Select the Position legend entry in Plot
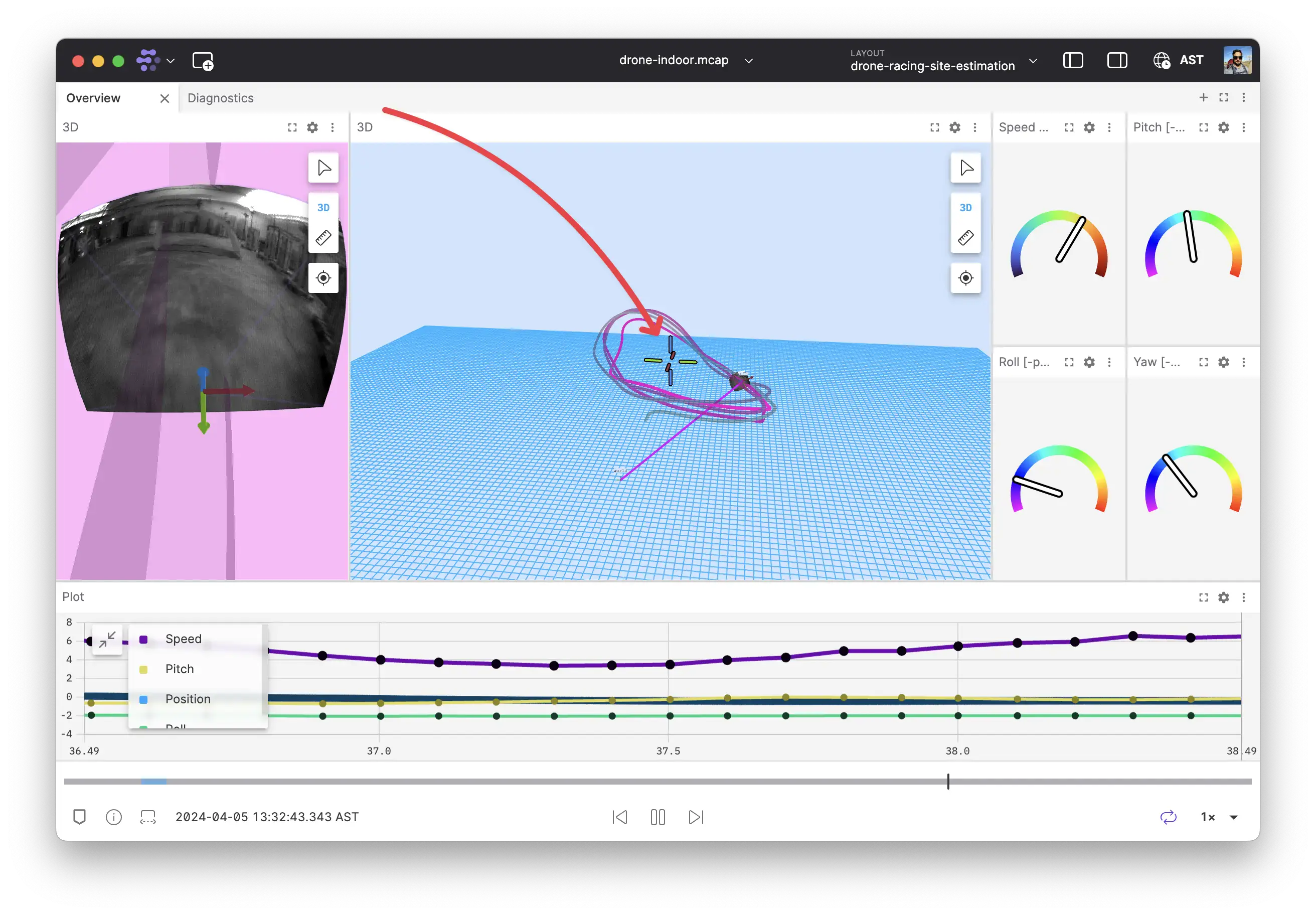 pyautogui.click(x=187, y=699)
